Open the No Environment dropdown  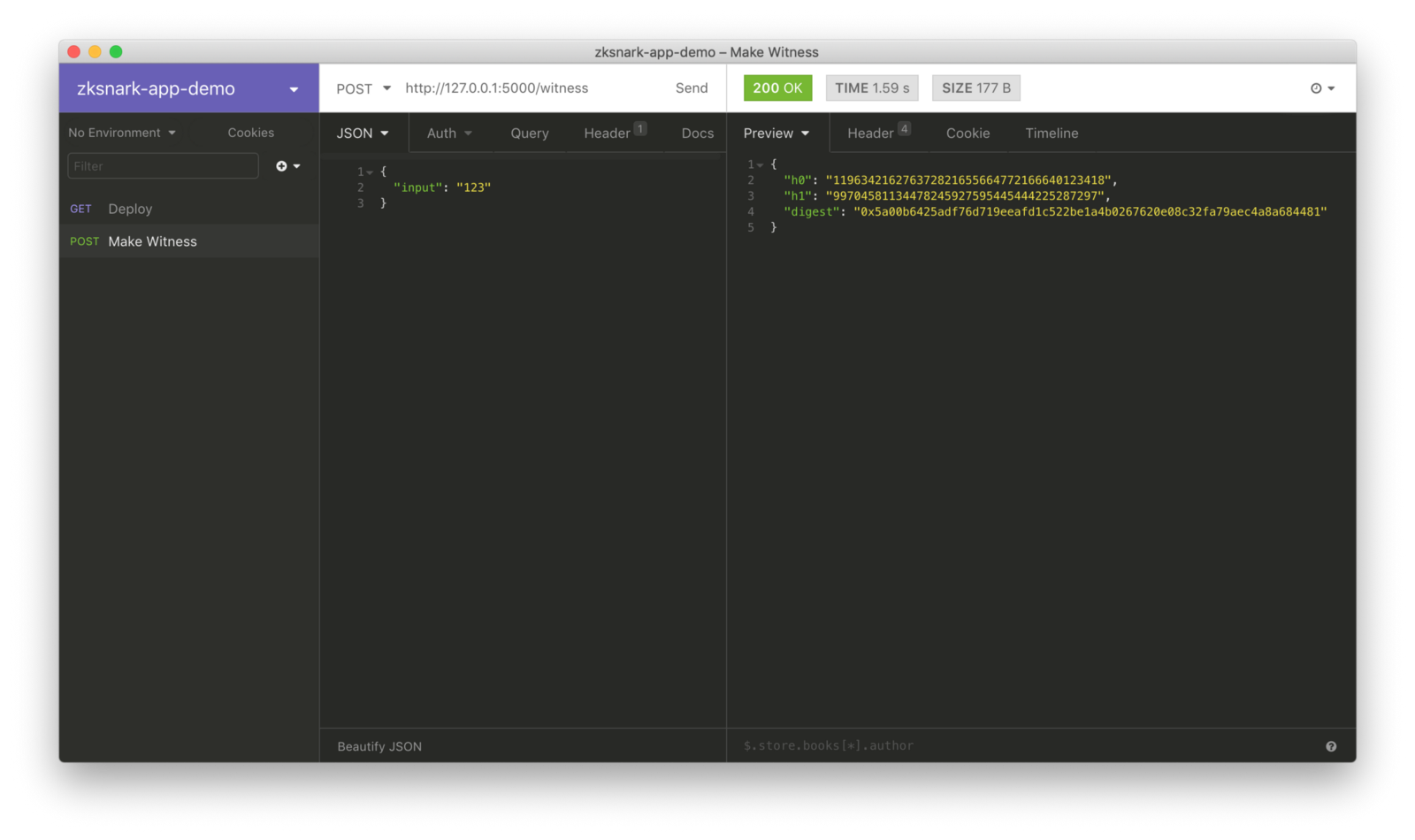click(122, 133)
